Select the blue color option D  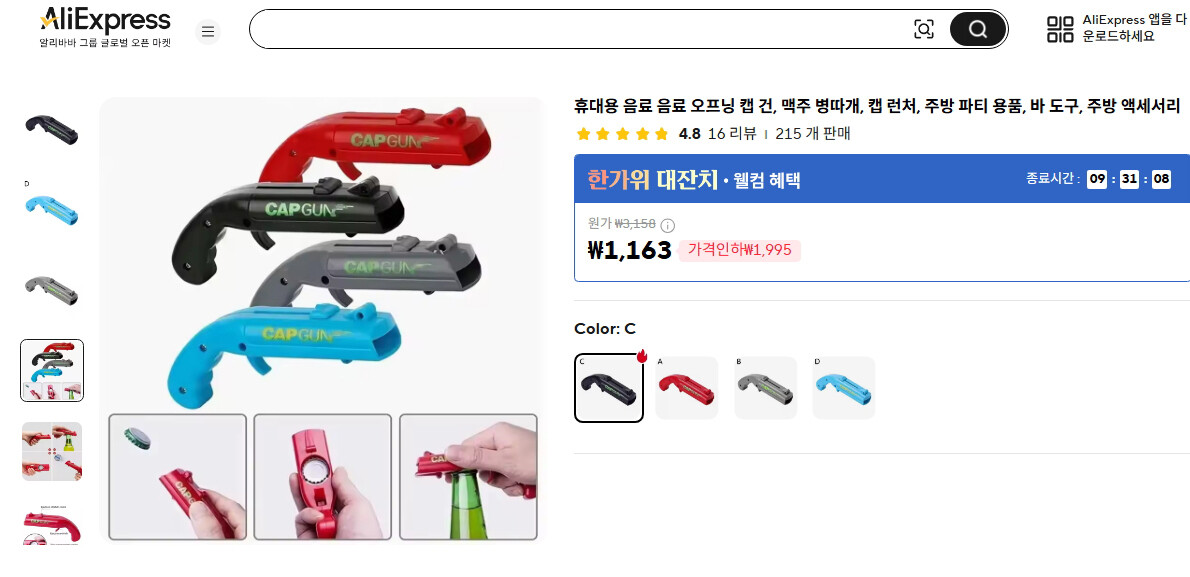(x=844, y=388)
